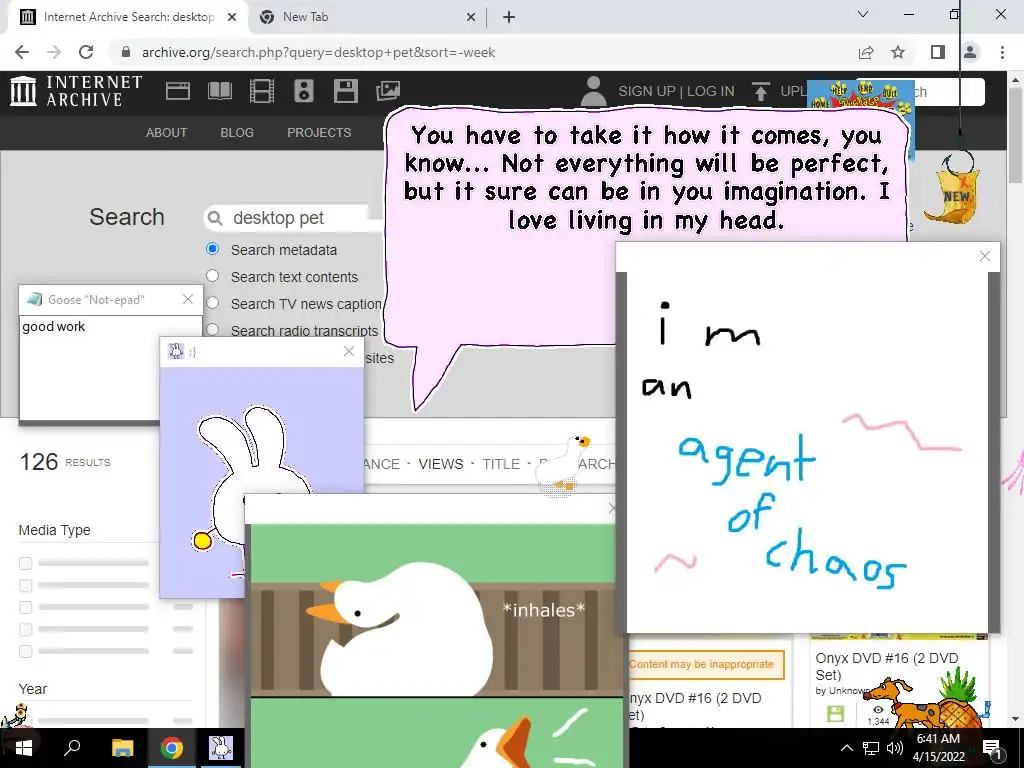The width and height of the screenshot is (1024, 768).
Task: Show hidden tray icons chevron
Action: pyautogui.click(x=846, y=748)
